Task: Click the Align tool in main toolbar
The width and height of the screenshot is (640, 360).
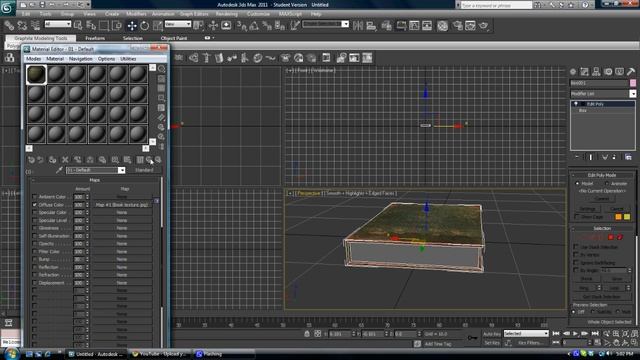Action: coord(371,26)
